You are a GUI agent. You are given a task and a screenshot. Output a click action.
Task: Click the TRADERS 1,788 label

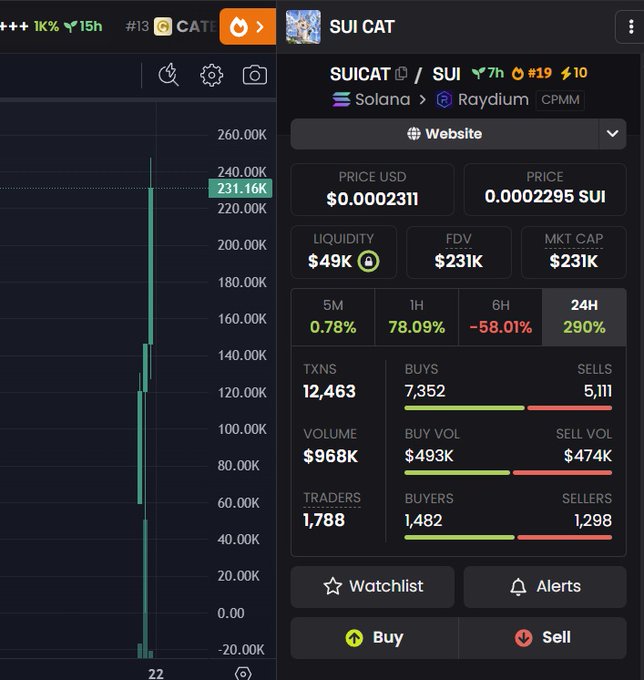332,498
